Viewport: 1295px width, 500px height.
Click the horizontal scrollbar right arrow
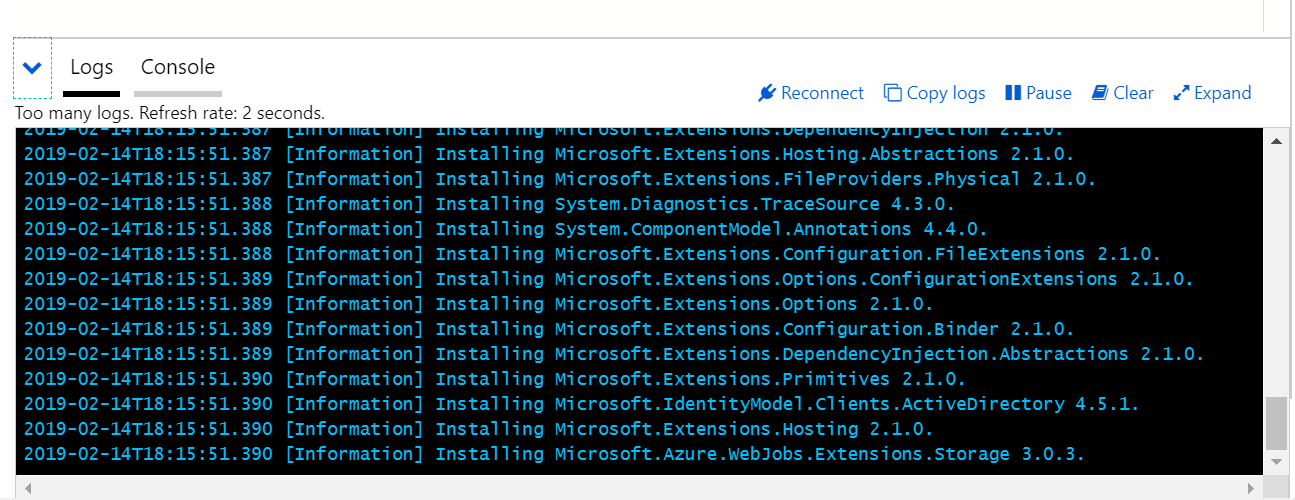(x=1252, y=488)
